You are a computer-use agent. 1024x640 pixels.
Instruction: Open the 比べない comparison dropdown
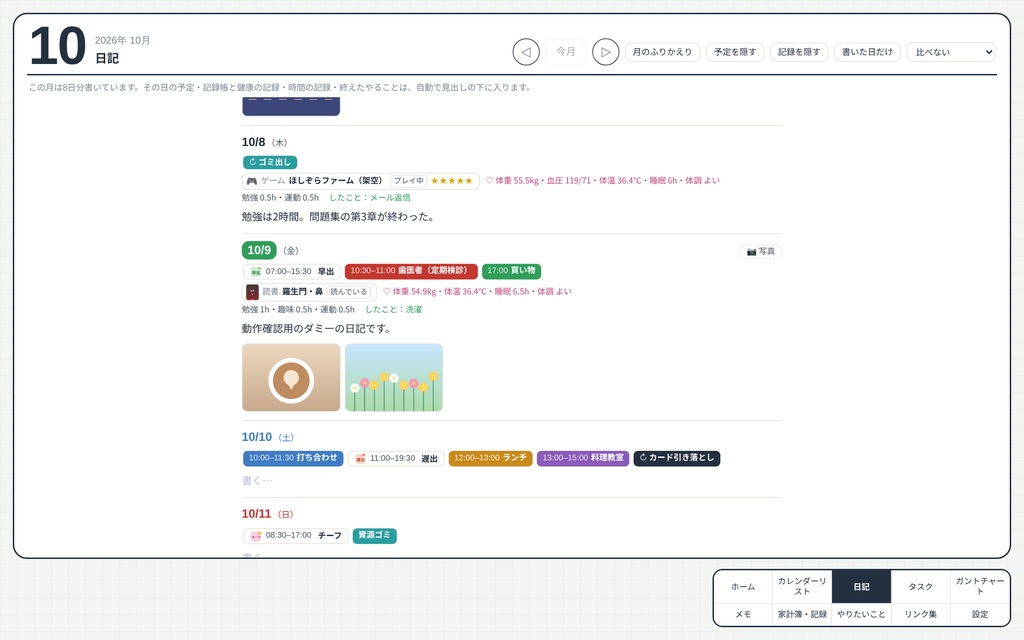[x=951, y=52]
